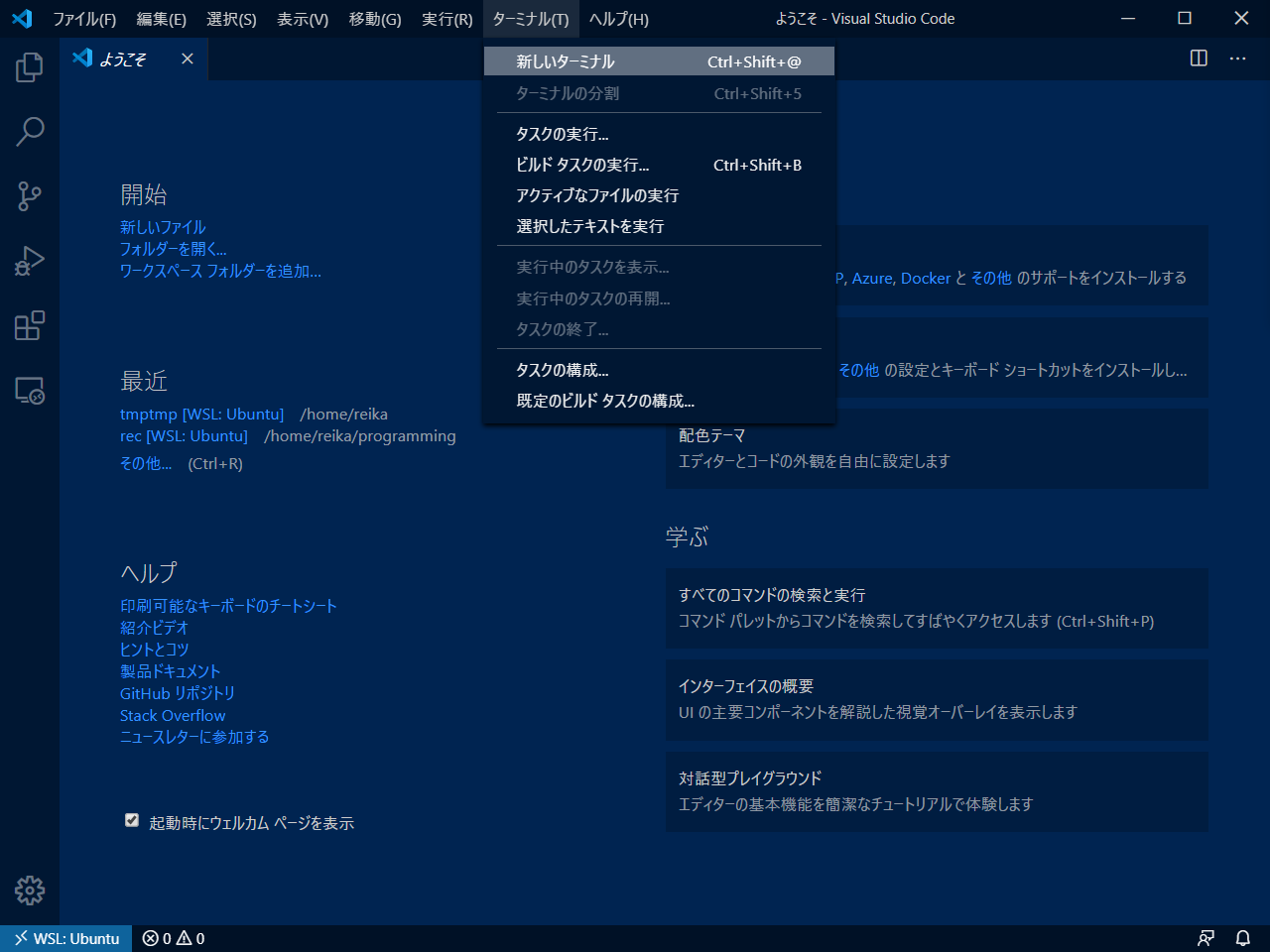The width and height of the screenshot is (1270, 952).
Task: Click the errors and warnings status counter
Action: pyautogui.click(x=174, y=938)
